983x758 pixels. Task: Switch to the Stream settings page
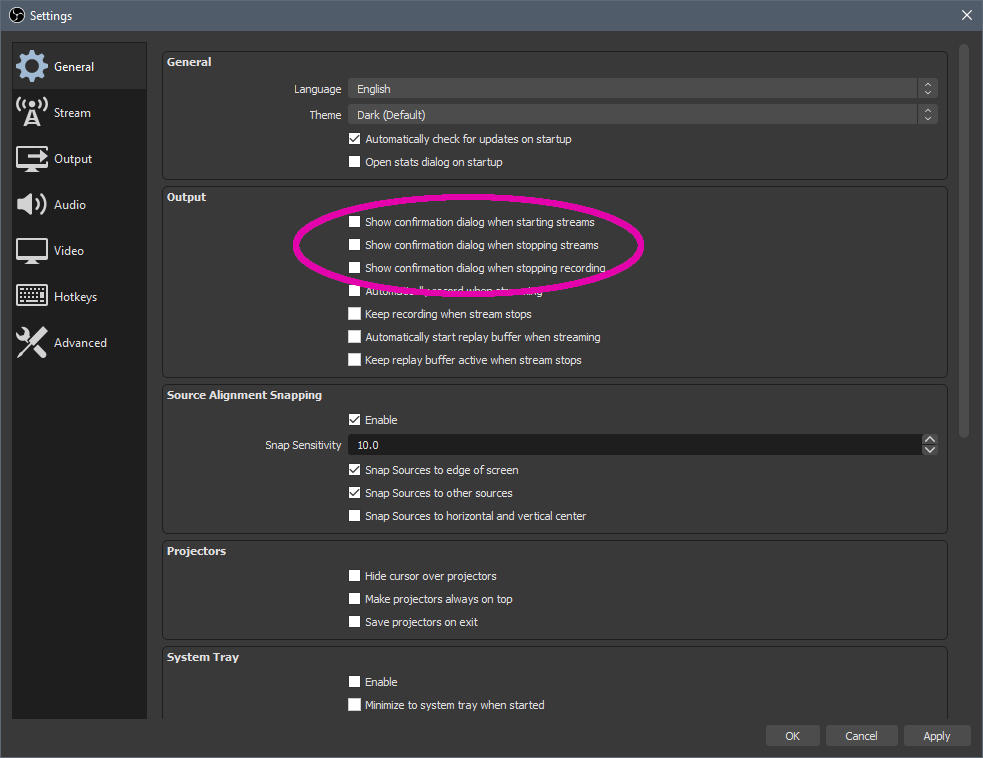[x=72, y=112]
